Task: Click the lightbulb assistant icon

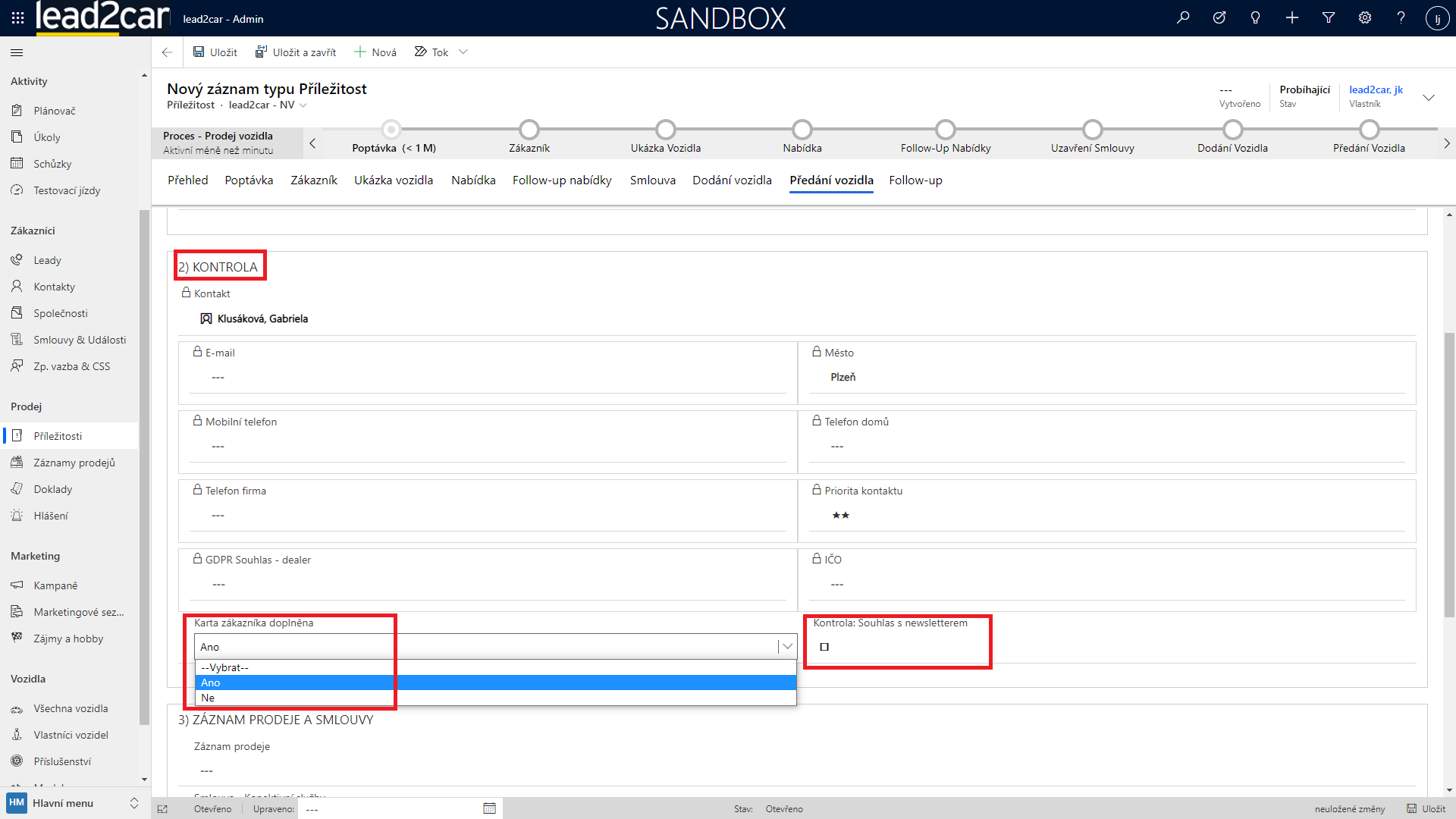Action: (1255, 17)
